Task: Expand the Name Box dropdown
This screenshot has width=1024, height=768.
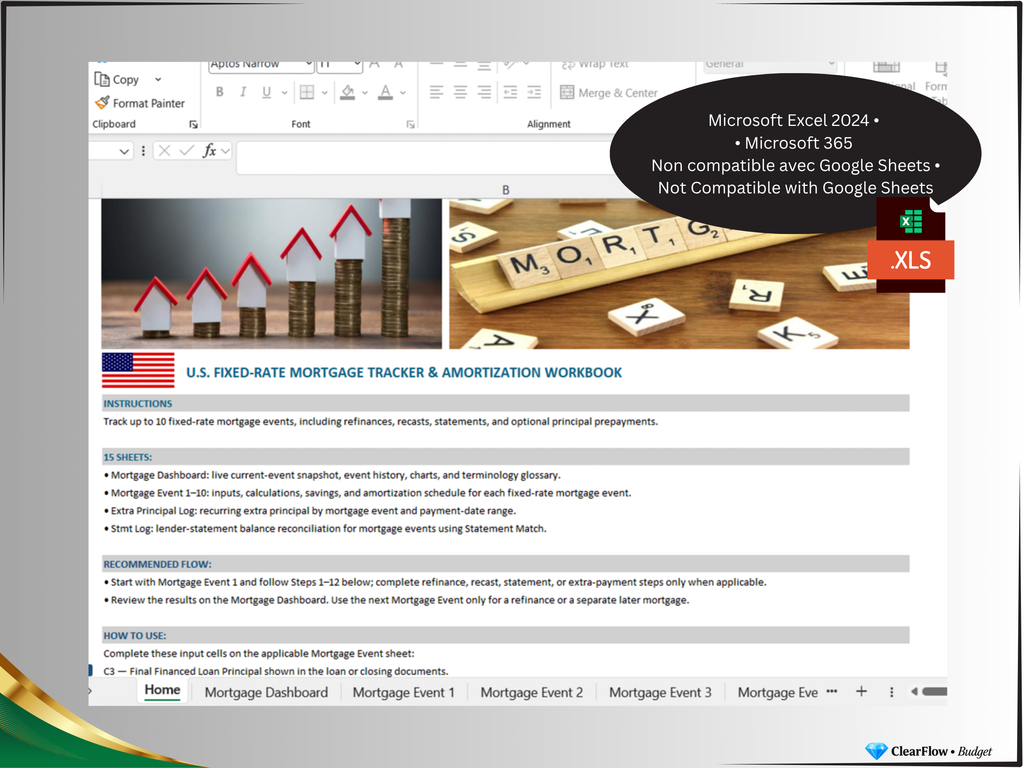Action: pos(124,152)
